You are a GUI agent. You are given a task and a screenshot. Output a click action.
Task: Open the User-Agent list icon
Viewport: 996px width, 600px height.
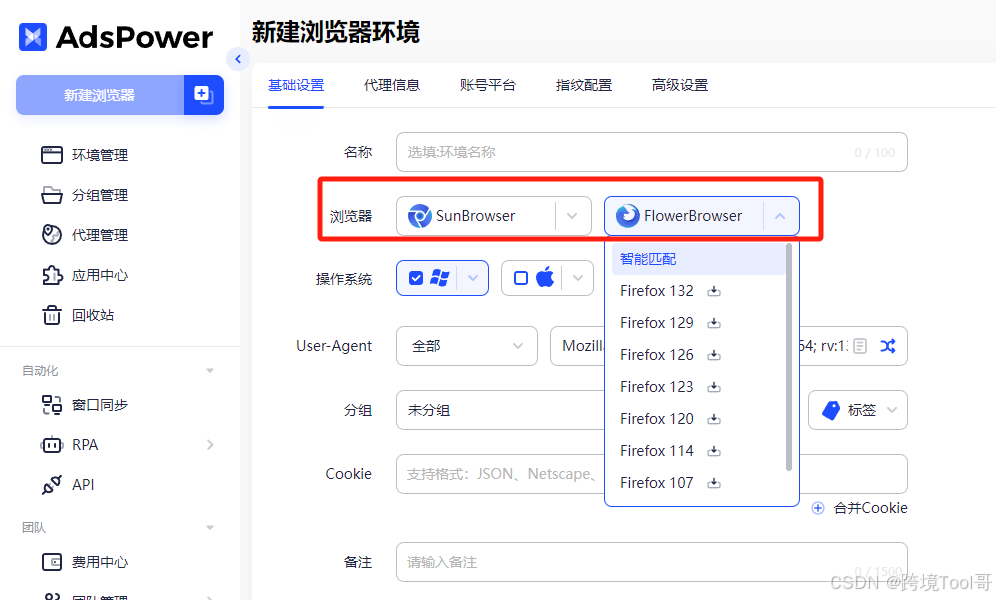pos(860,346)
